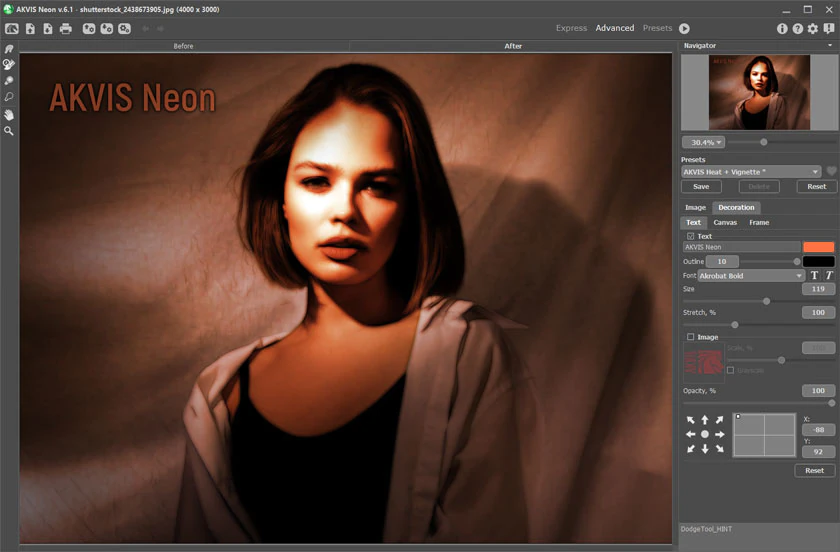Viewport: 840px width, 552px height.
Task: Switch to Express mode
Action: pyautogui.click(x=571, y=28)
